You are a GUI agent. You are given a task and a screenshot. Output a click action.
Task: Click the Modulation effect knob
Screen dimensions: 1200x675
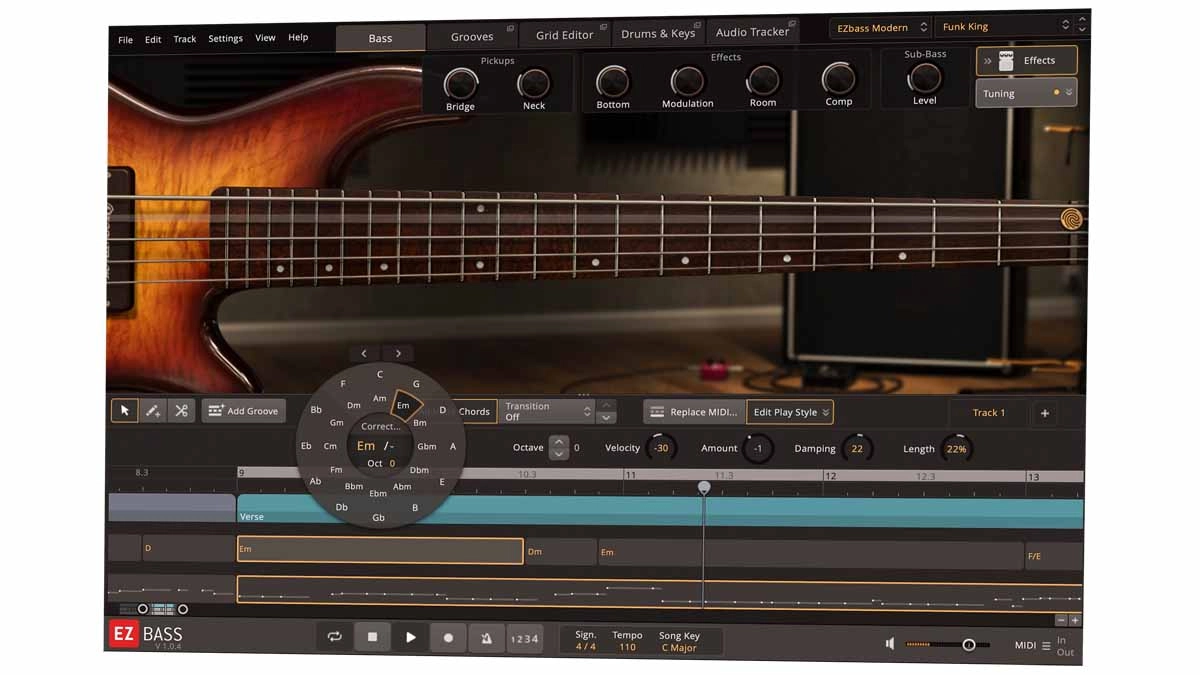[687, 81]
